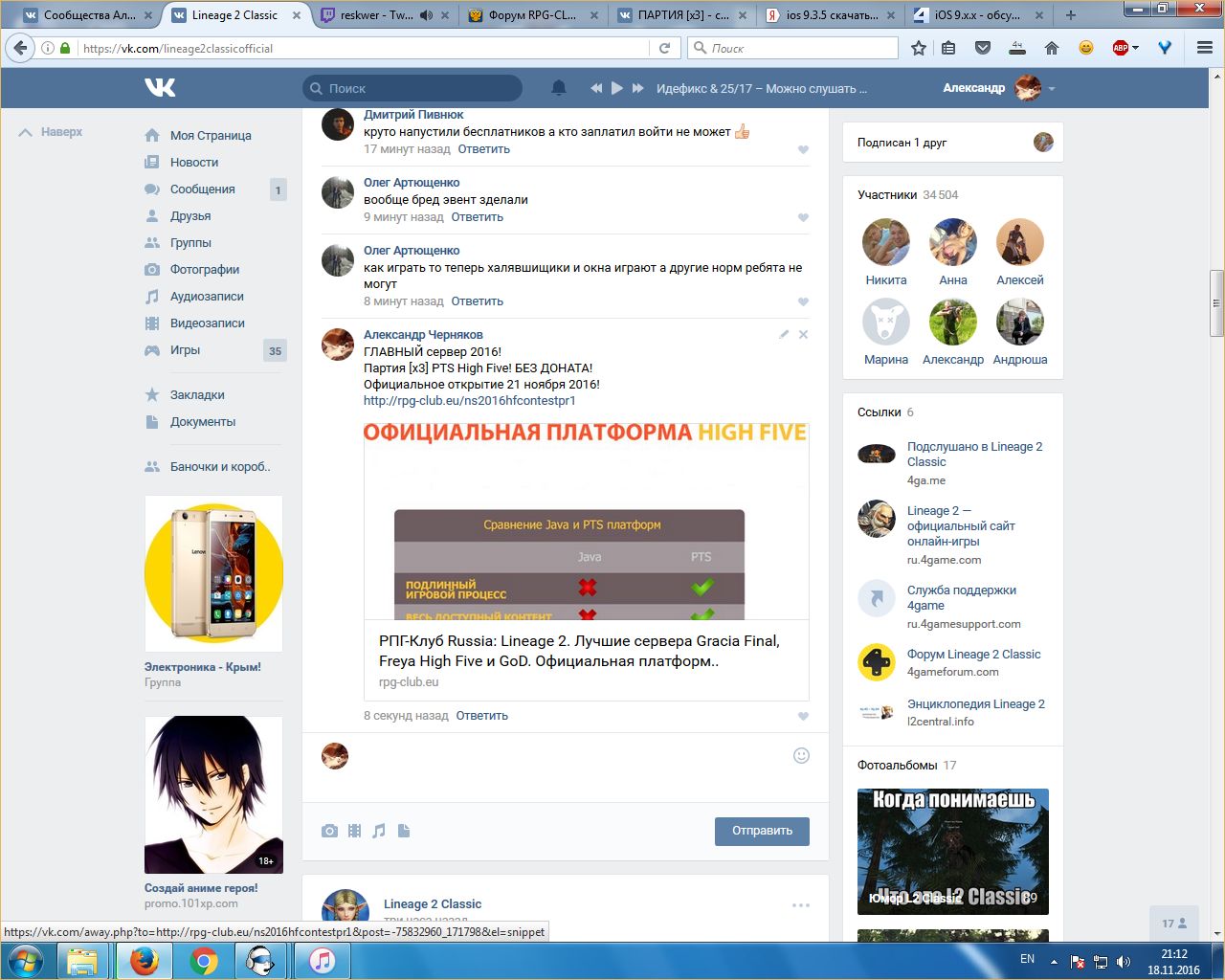Reply to comment posted 8 секунд назад

[481, 715]
